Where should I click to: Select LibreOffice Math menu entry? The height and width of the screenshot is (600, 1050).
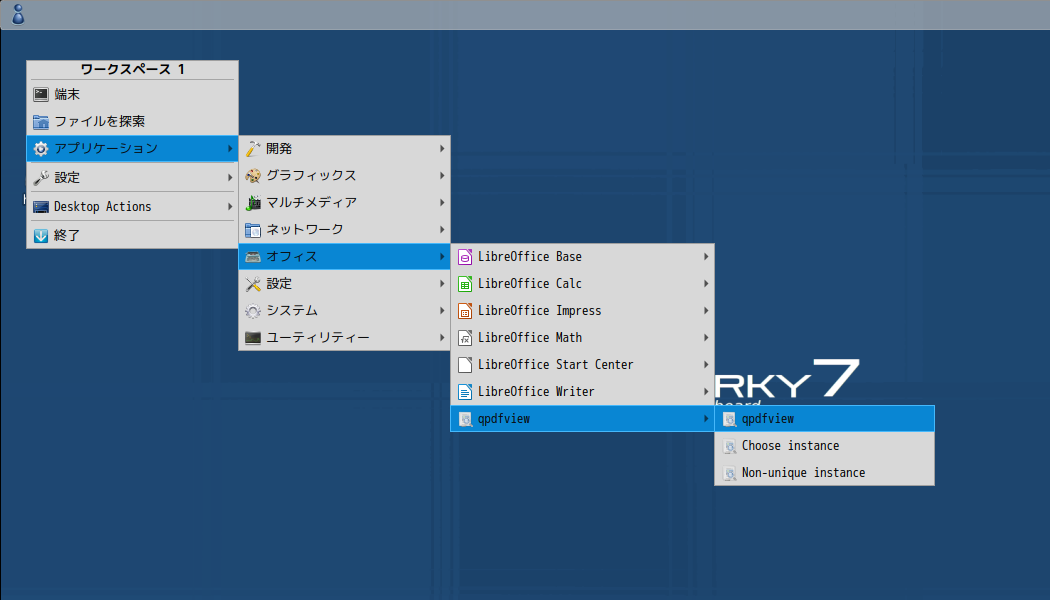[583, 338]
